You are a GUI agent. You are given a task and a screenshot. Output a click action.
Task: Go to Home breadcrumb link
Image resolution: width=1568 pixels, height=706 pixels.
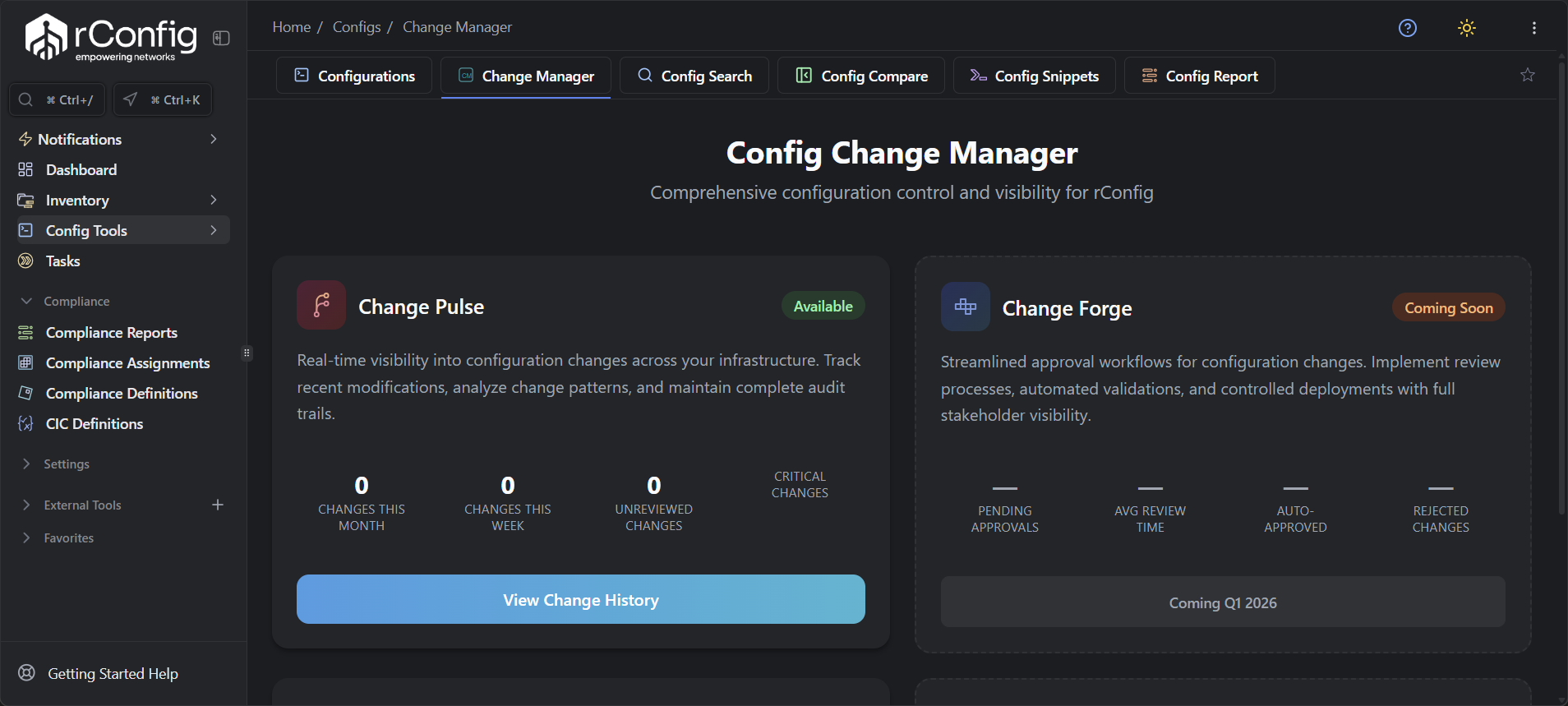click(292, 27)
